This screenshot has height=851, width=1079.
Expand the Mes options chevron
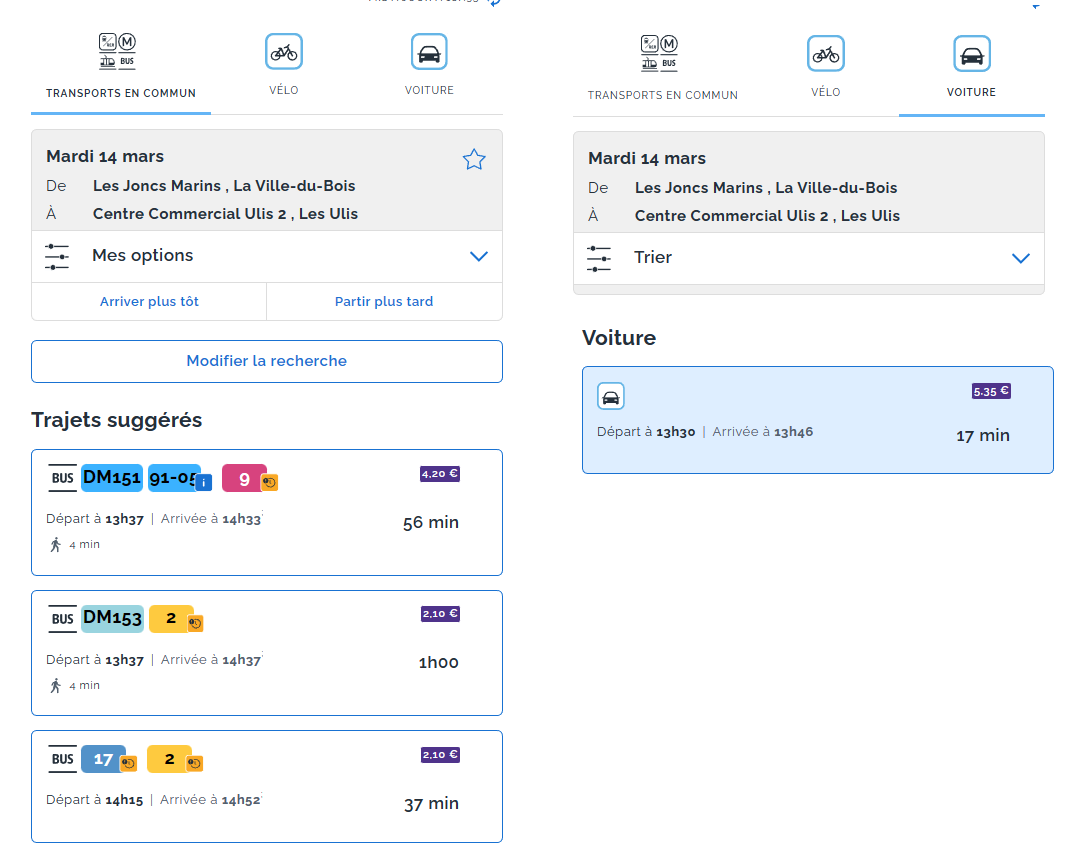point(478,256)
